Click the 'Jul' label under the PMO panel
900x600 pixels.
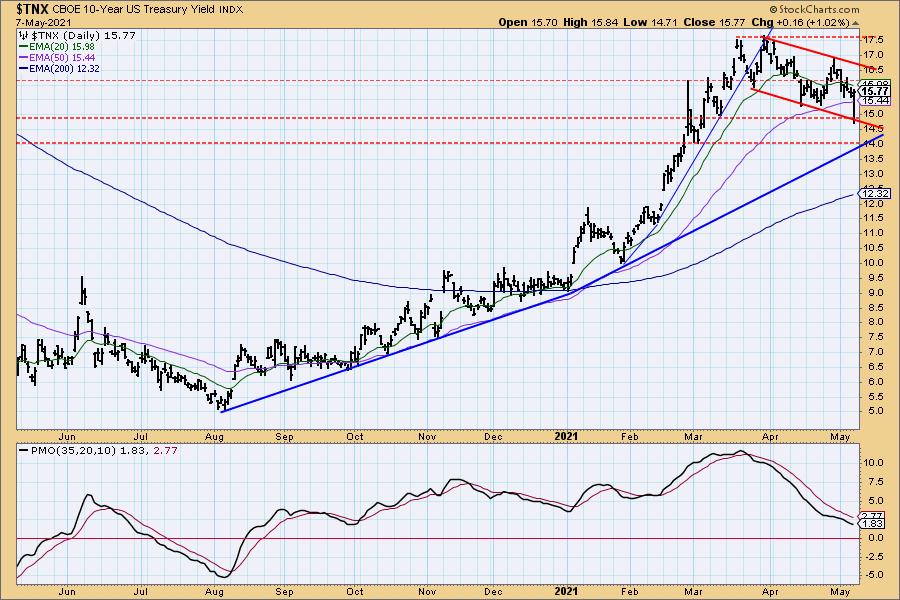pos(141,592)
